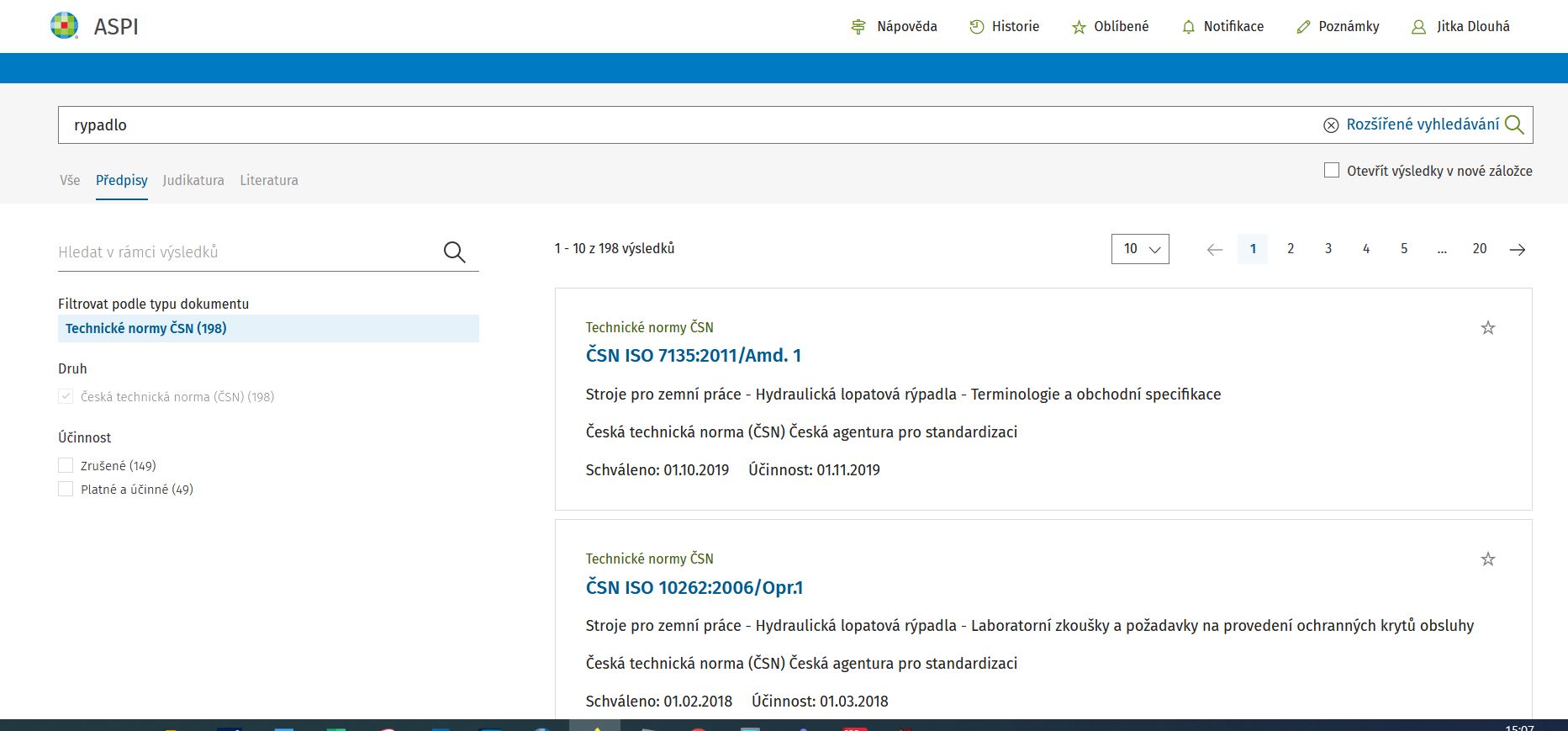This screenshot has height=731, width=1568.
Task: Star ČSN ISO 7135:2011/Amd. 1 as favorite
Action: pos(1487,328)
